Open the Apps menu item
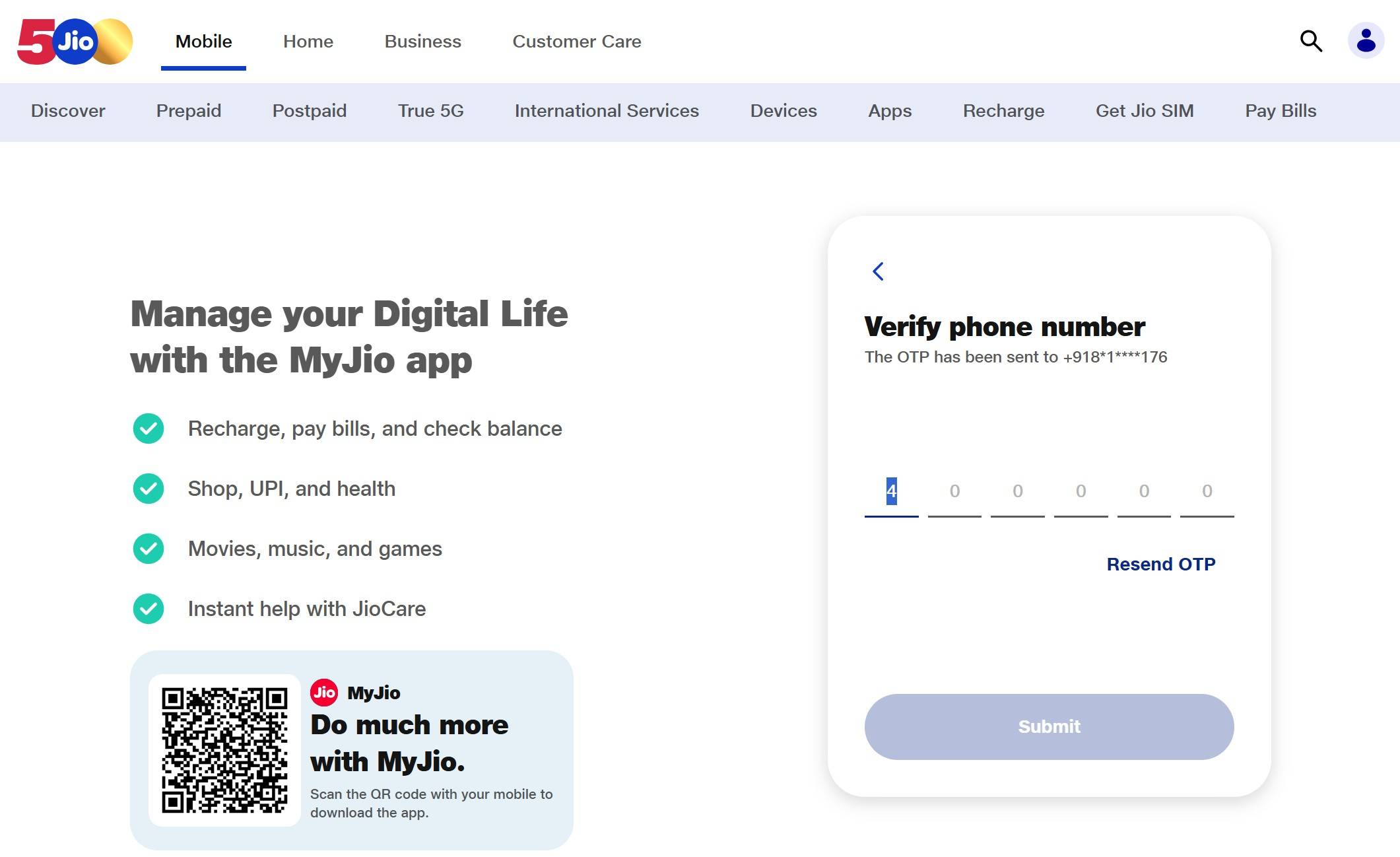 pos(890,111)
